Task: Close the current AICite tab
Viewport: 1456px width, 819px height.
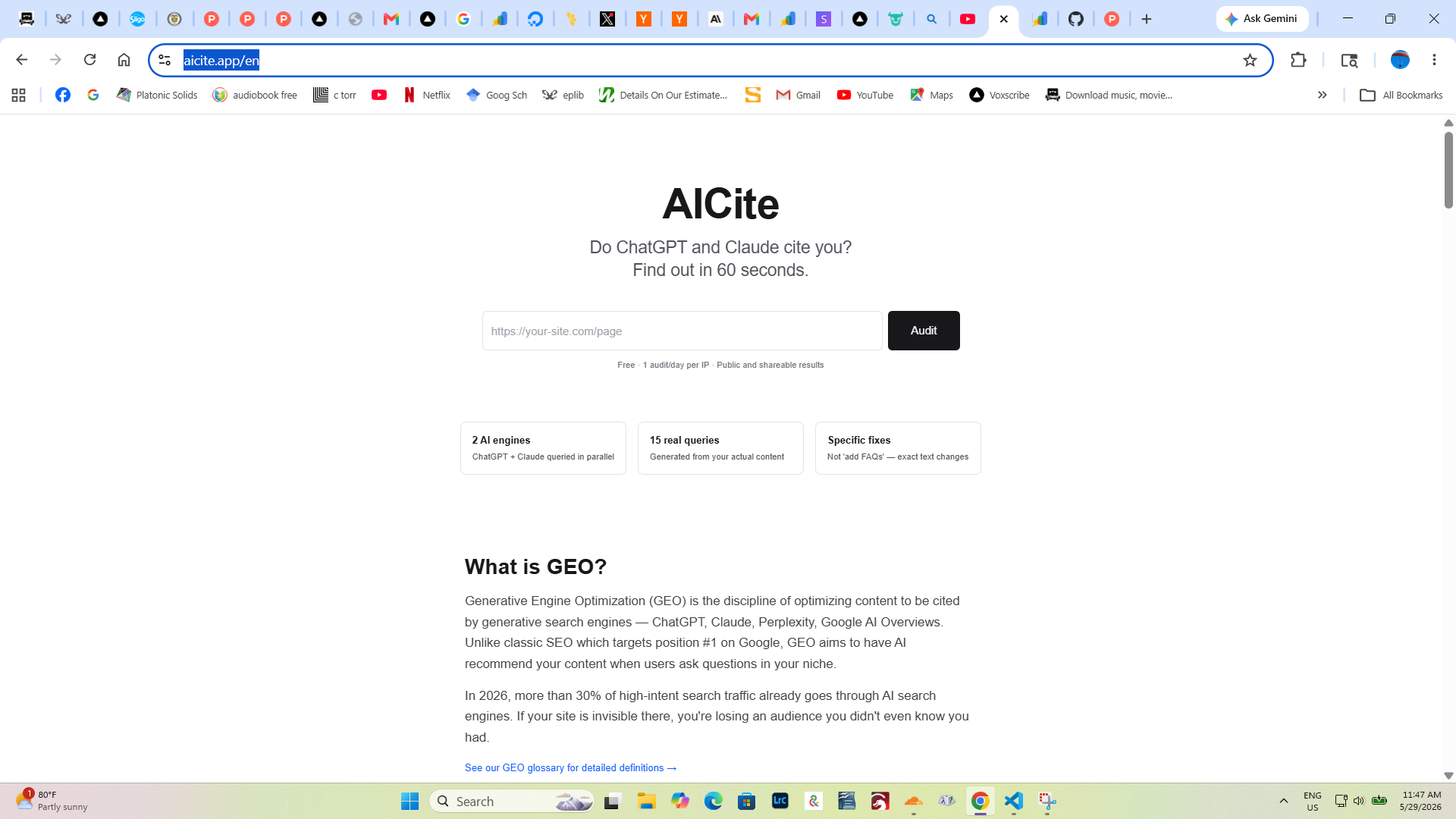Action: (1003, 19)
